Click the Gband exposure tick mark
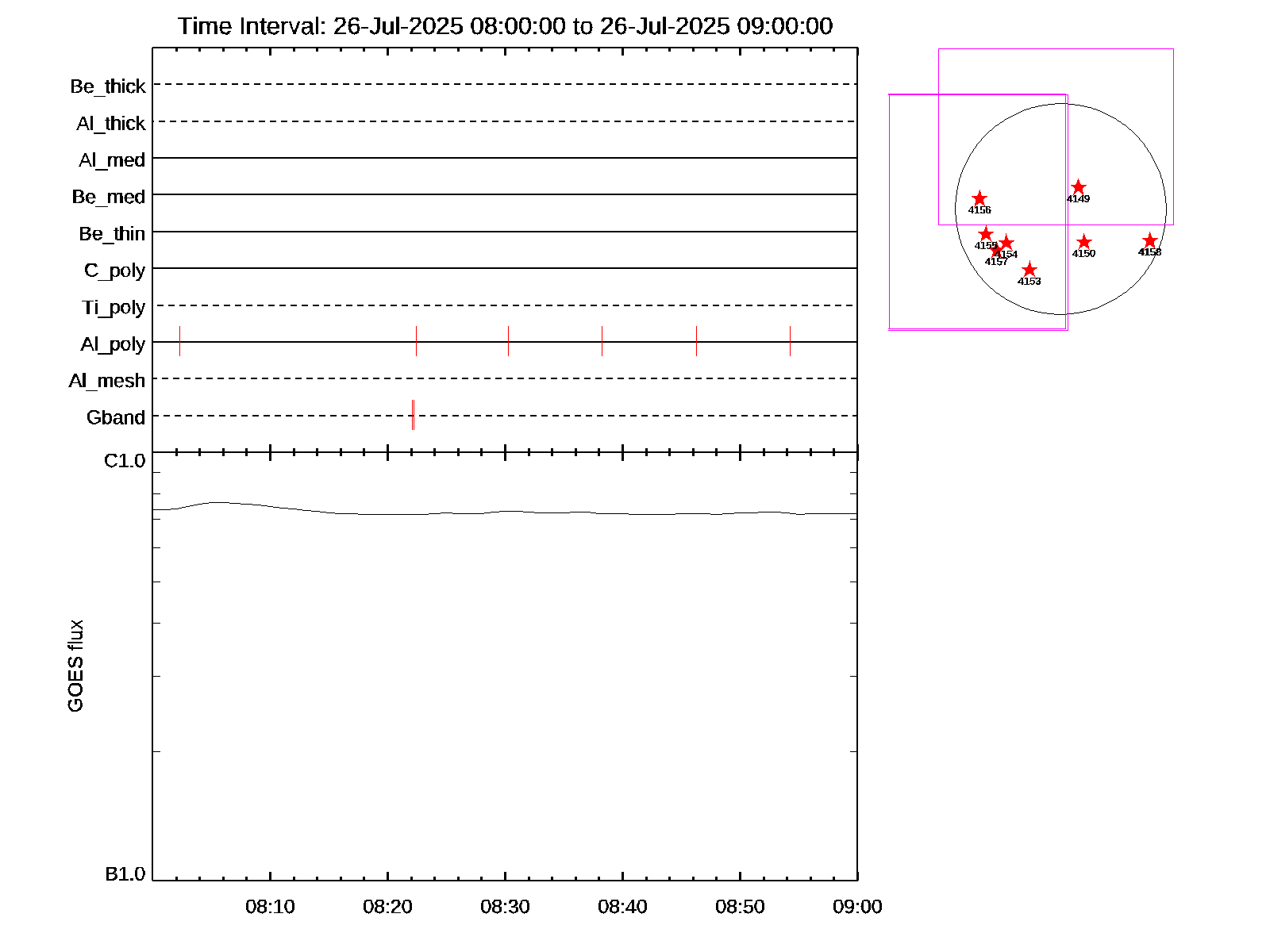1270x952 pixels. (413, 415)
